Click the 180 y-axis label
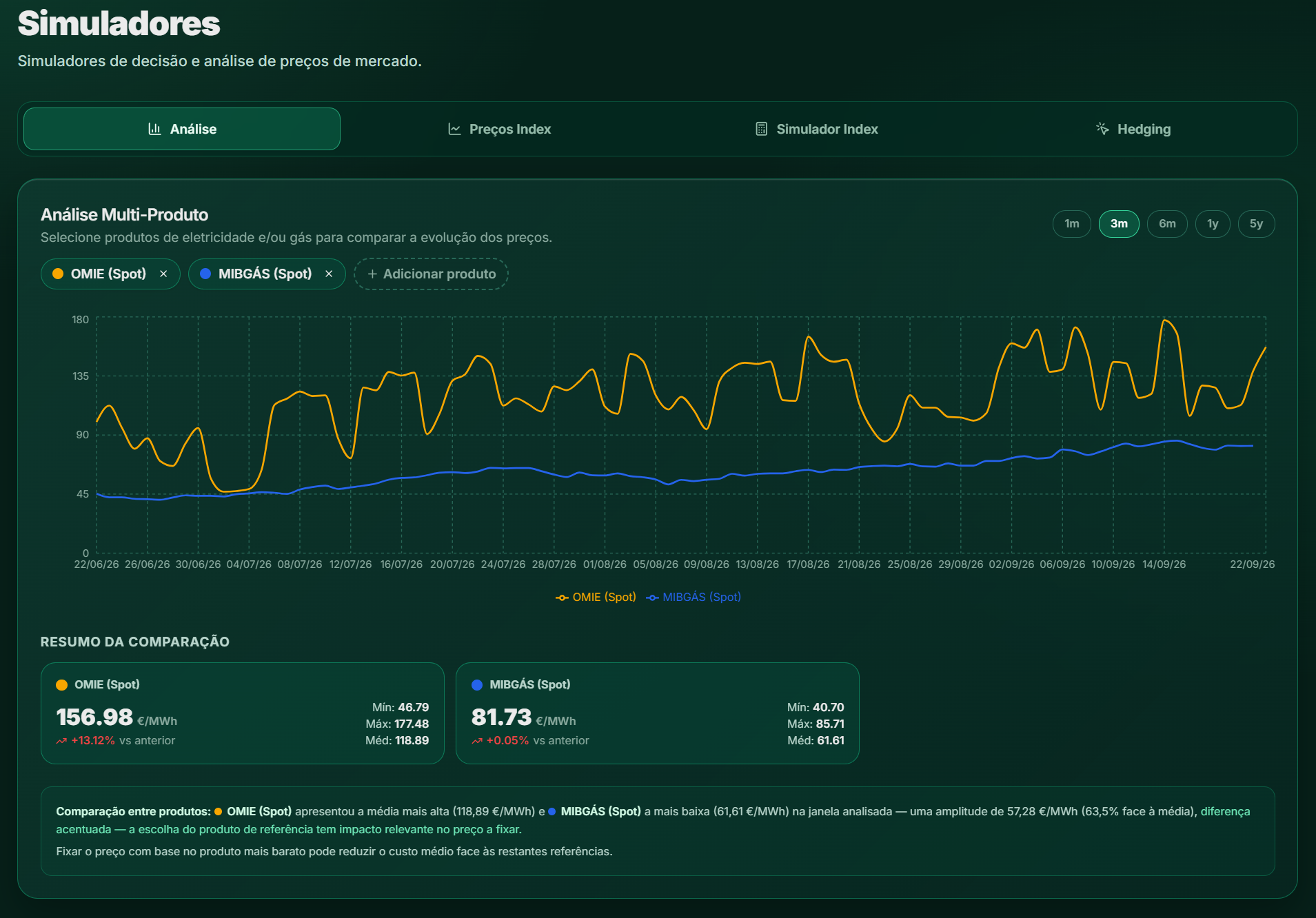1316x918 pixels. click(x=81, y=320)
